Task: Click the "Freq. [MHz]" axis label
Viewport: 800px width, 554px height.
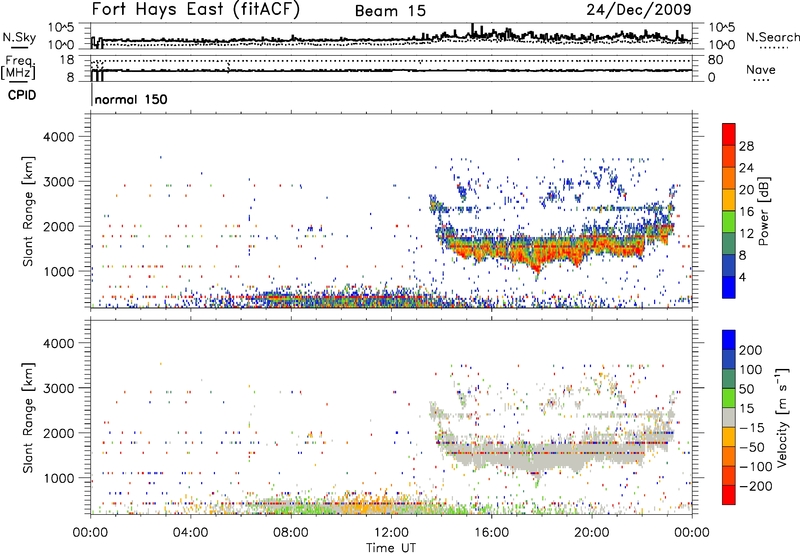Action: [18, 67]
